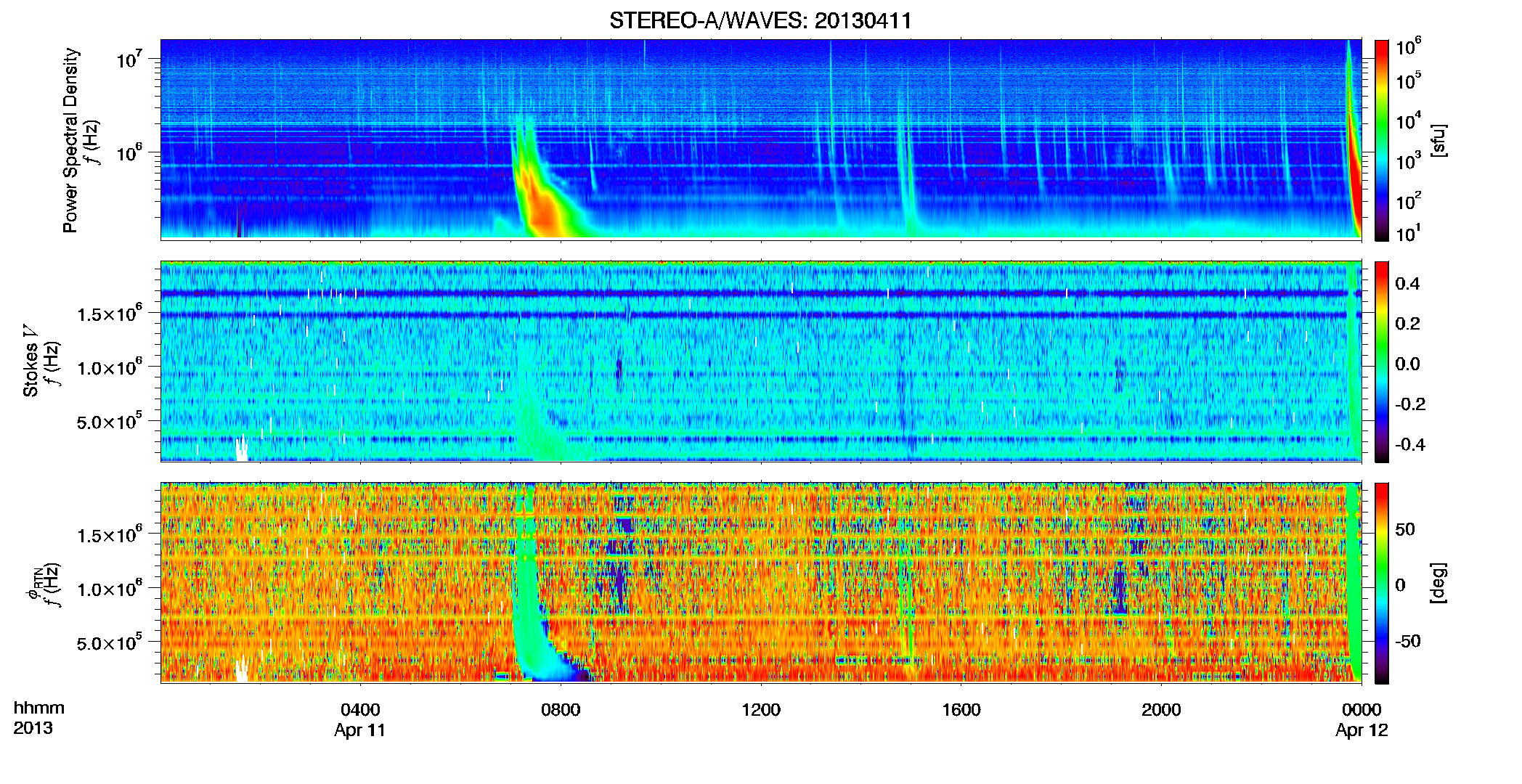Click the 0800 time tick label

point(561,709)
